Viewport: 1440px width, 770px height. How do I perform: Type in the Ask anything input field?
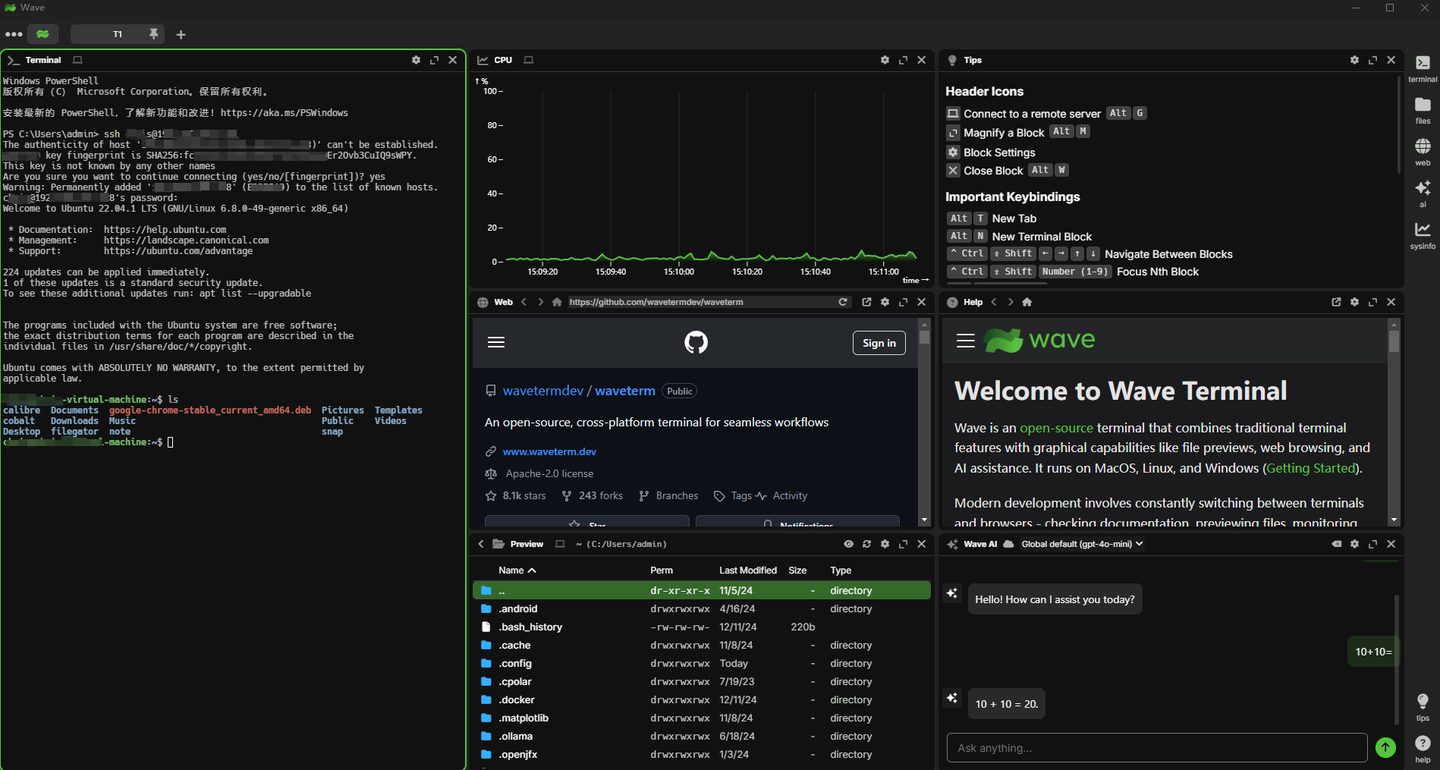coord(1156,748)
